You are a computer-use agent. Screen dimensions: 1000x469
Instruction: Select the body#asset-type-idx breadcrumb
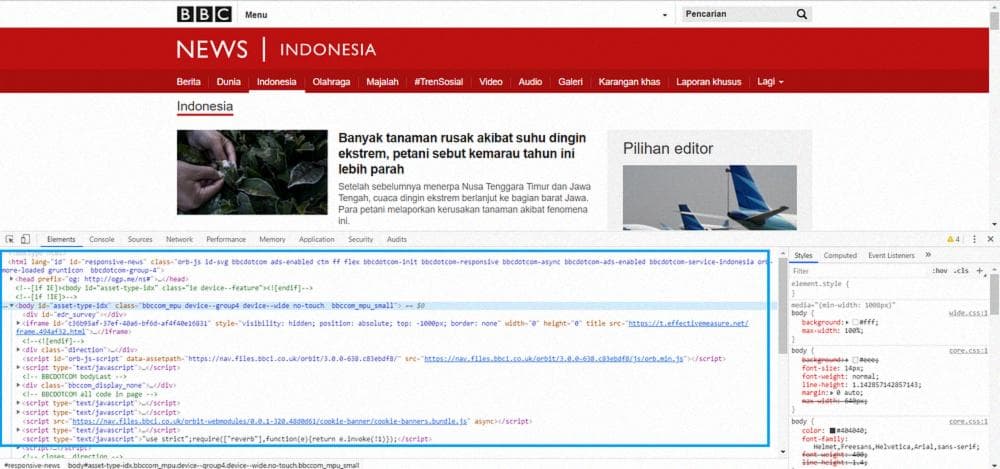tap(214, 465)
